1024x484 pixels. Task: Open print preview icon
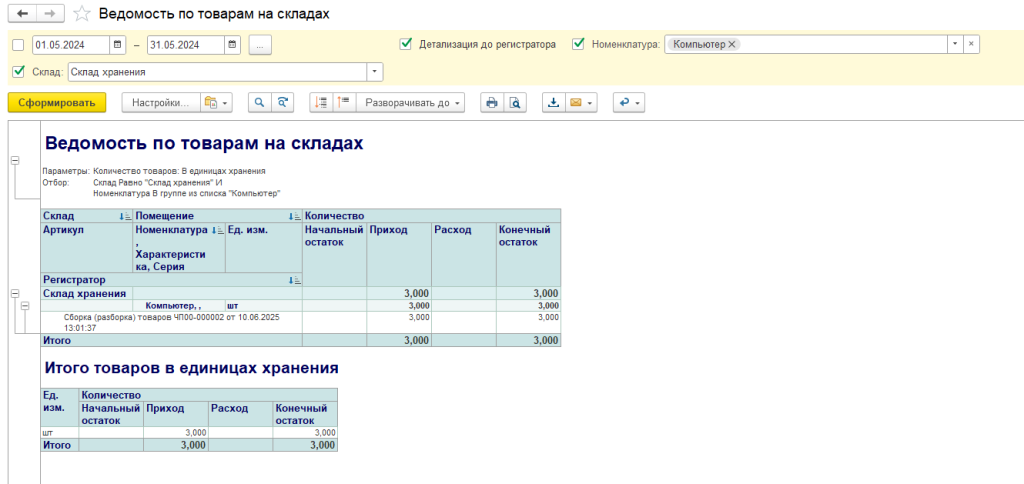click(515, 102)
